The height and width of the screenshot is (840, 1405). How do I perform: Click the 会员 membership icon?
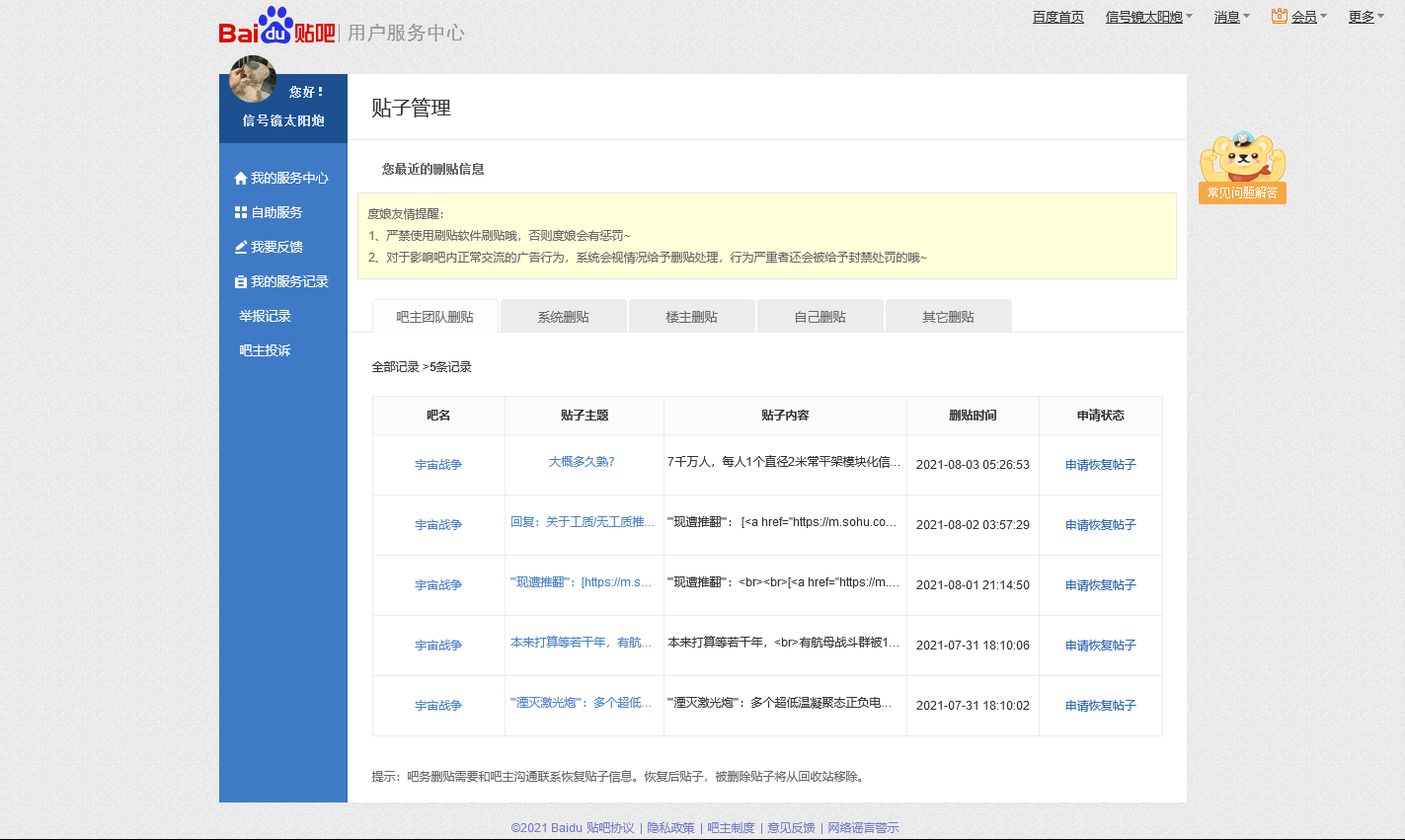tap(1280, 16)
